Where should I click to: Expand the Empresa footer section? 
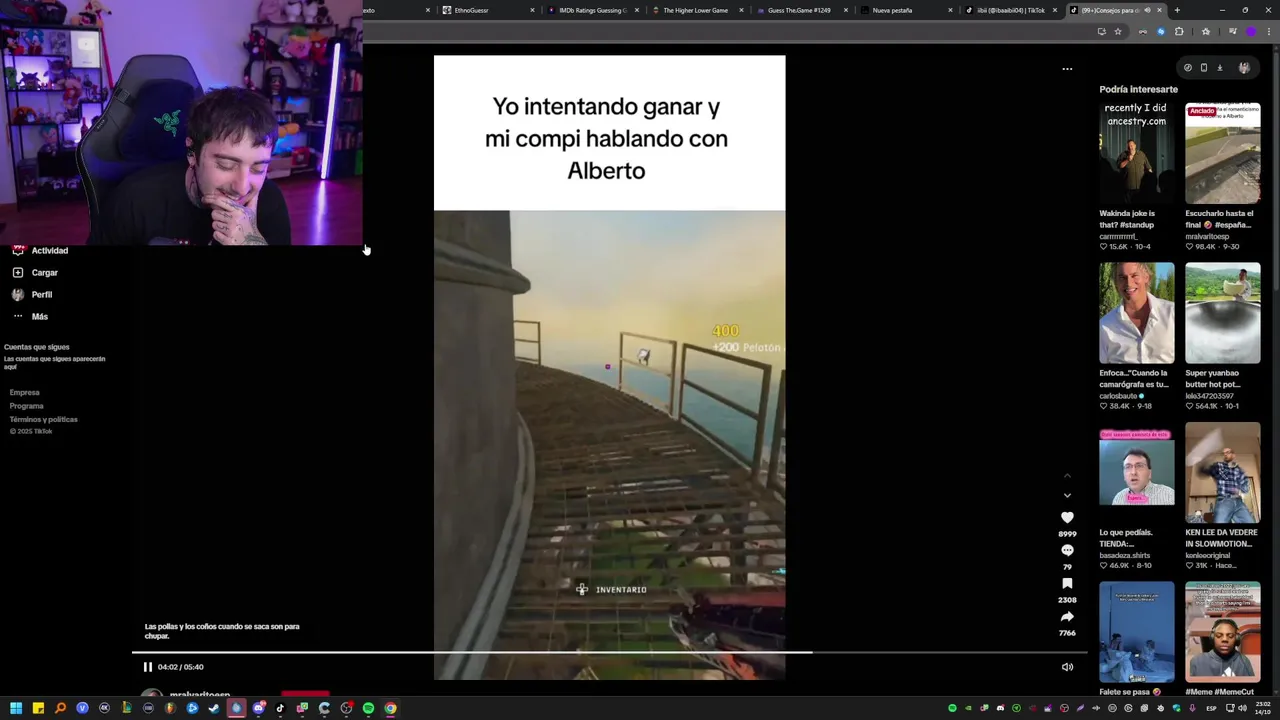click(25, 393)
